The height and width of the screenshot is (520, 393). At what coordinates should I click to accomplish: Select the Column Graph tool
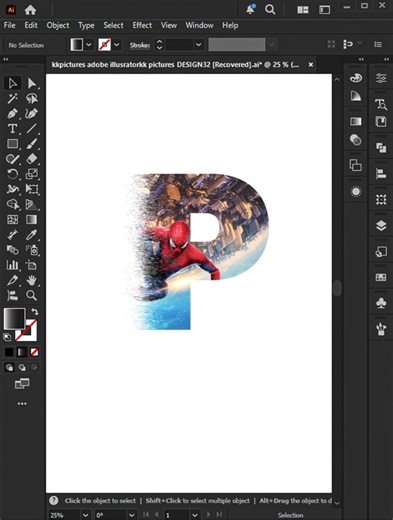point(12,265)
